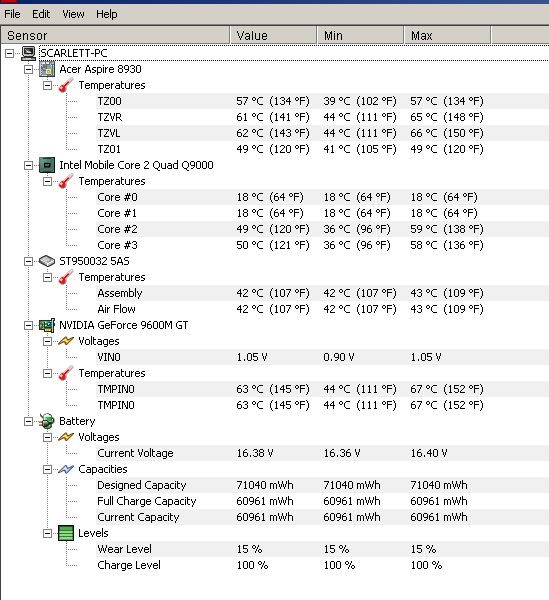Click Current Voltage max 16.40 V
Viewport: 549px width, 600px height.
pyautogui.click(x=429, y=453)
